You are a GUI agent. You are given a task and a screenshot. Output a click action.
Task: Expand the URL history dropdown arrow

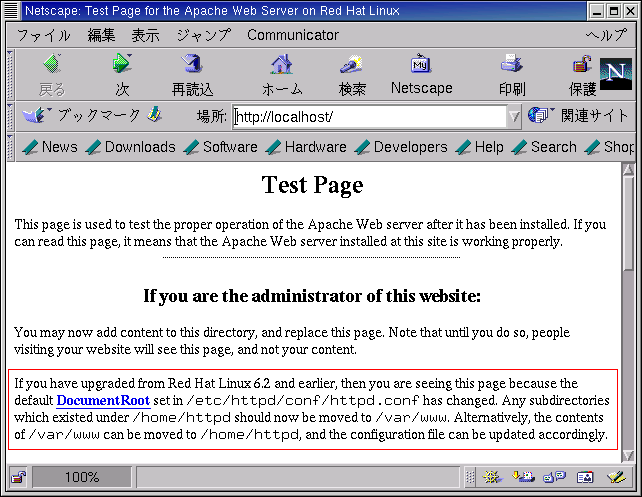coord(514,117)
